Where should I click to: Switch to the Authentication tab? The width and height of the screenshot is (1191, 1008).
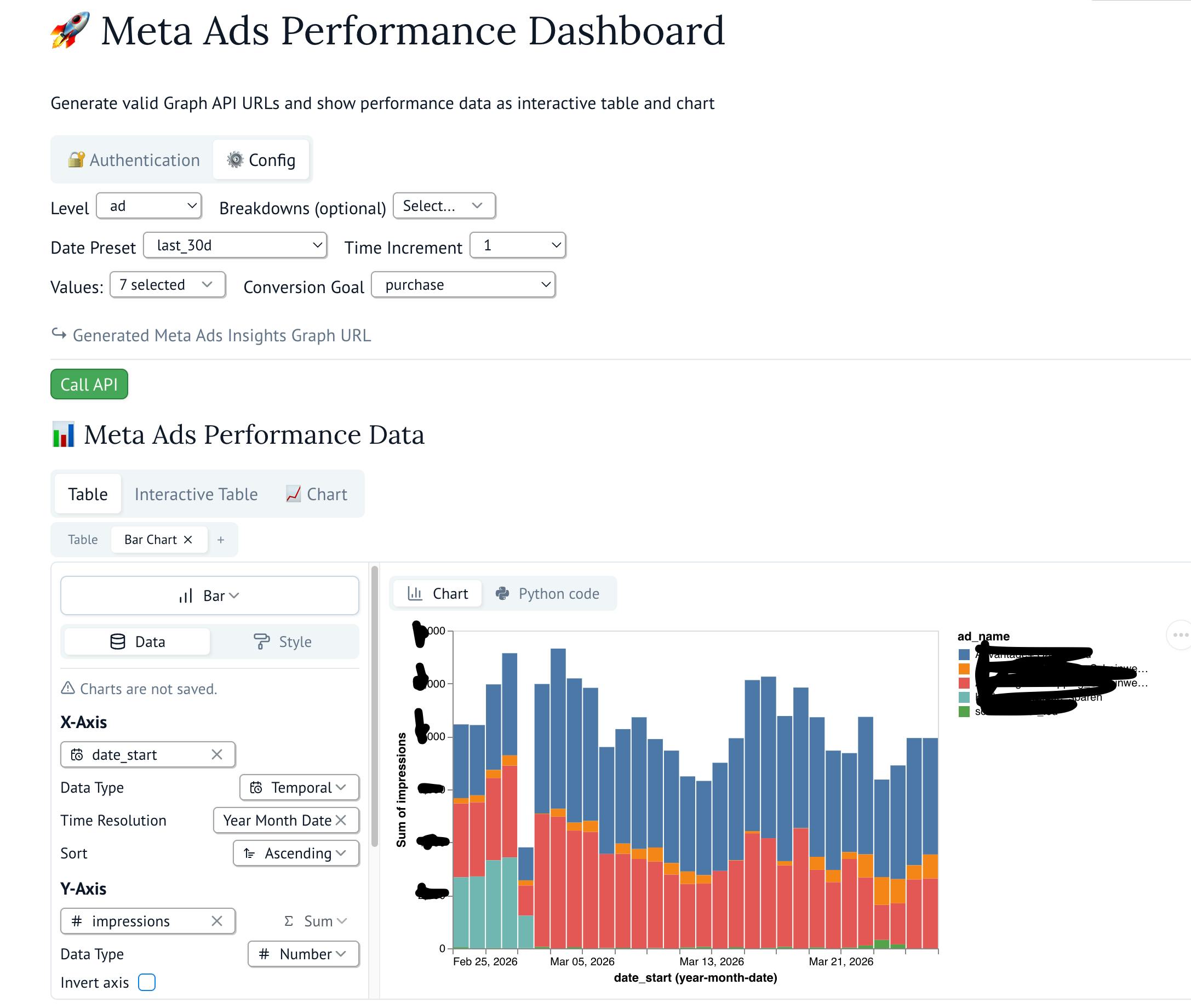click(x=134, y=160)
